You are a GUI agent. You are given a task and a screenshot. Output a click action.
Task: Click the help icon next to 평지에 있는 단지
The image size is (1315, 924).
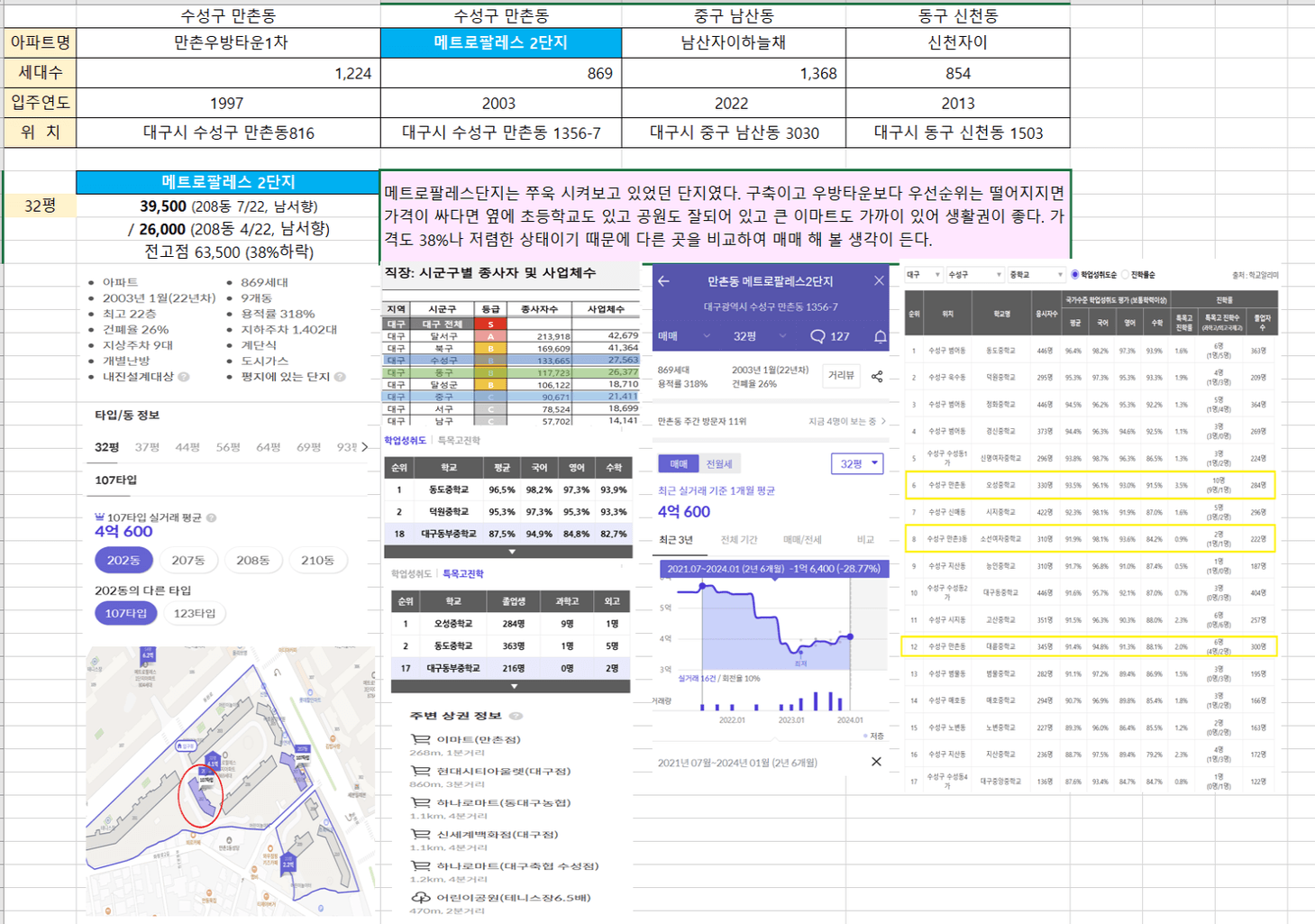(340, 377)
